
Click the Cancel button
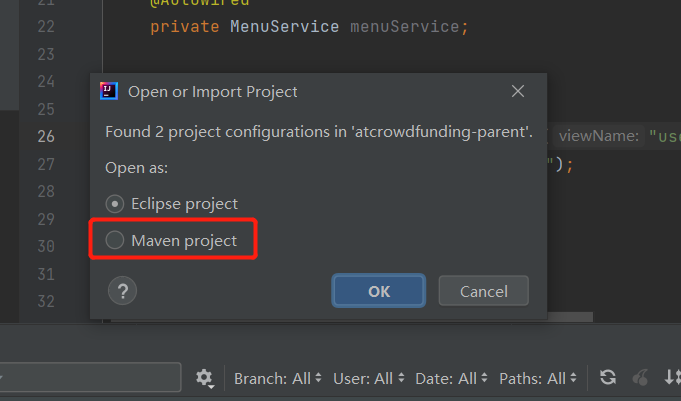[483, 291]
